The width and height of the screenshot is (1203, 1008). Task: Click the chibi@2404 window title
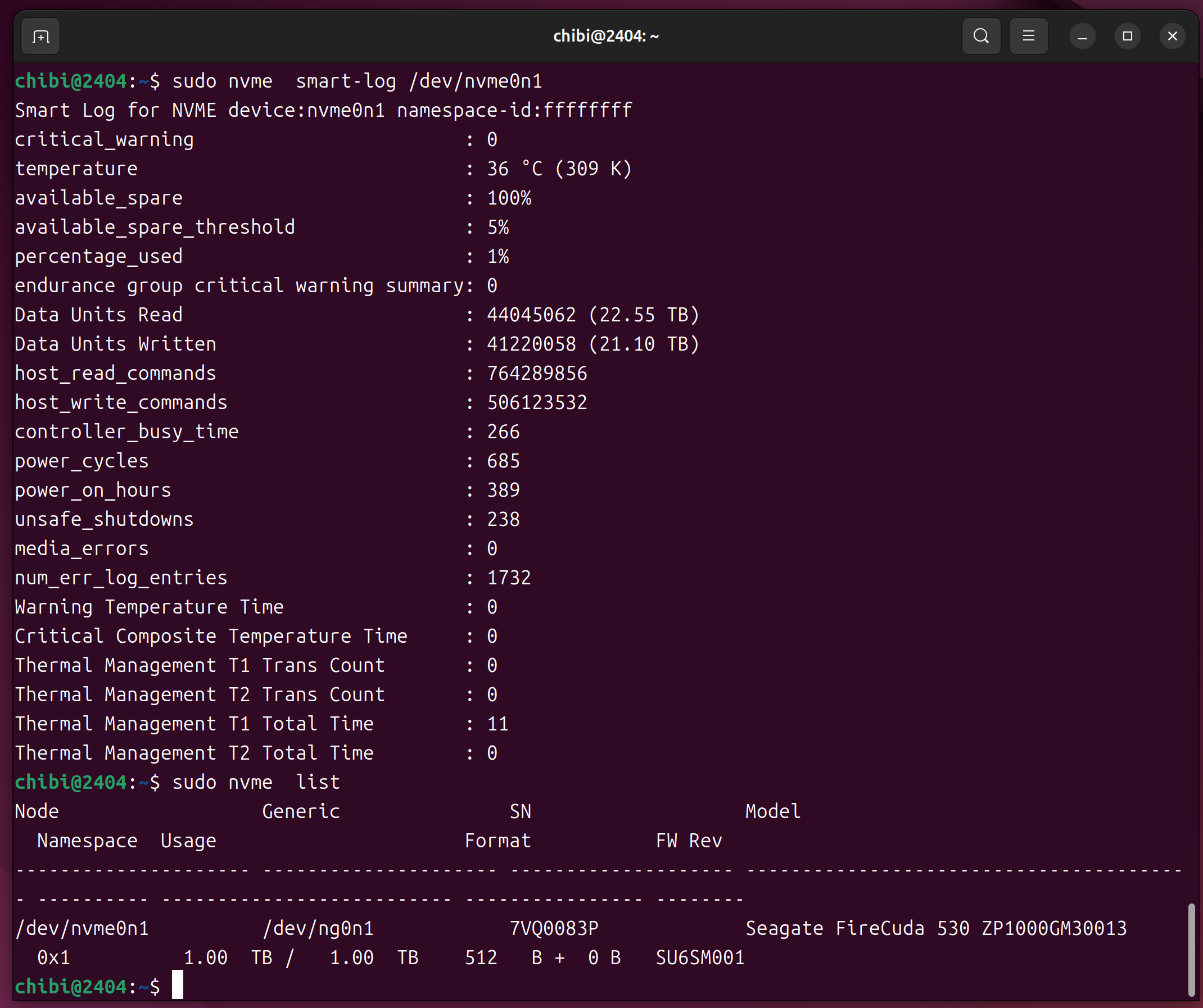click(605, 36)
